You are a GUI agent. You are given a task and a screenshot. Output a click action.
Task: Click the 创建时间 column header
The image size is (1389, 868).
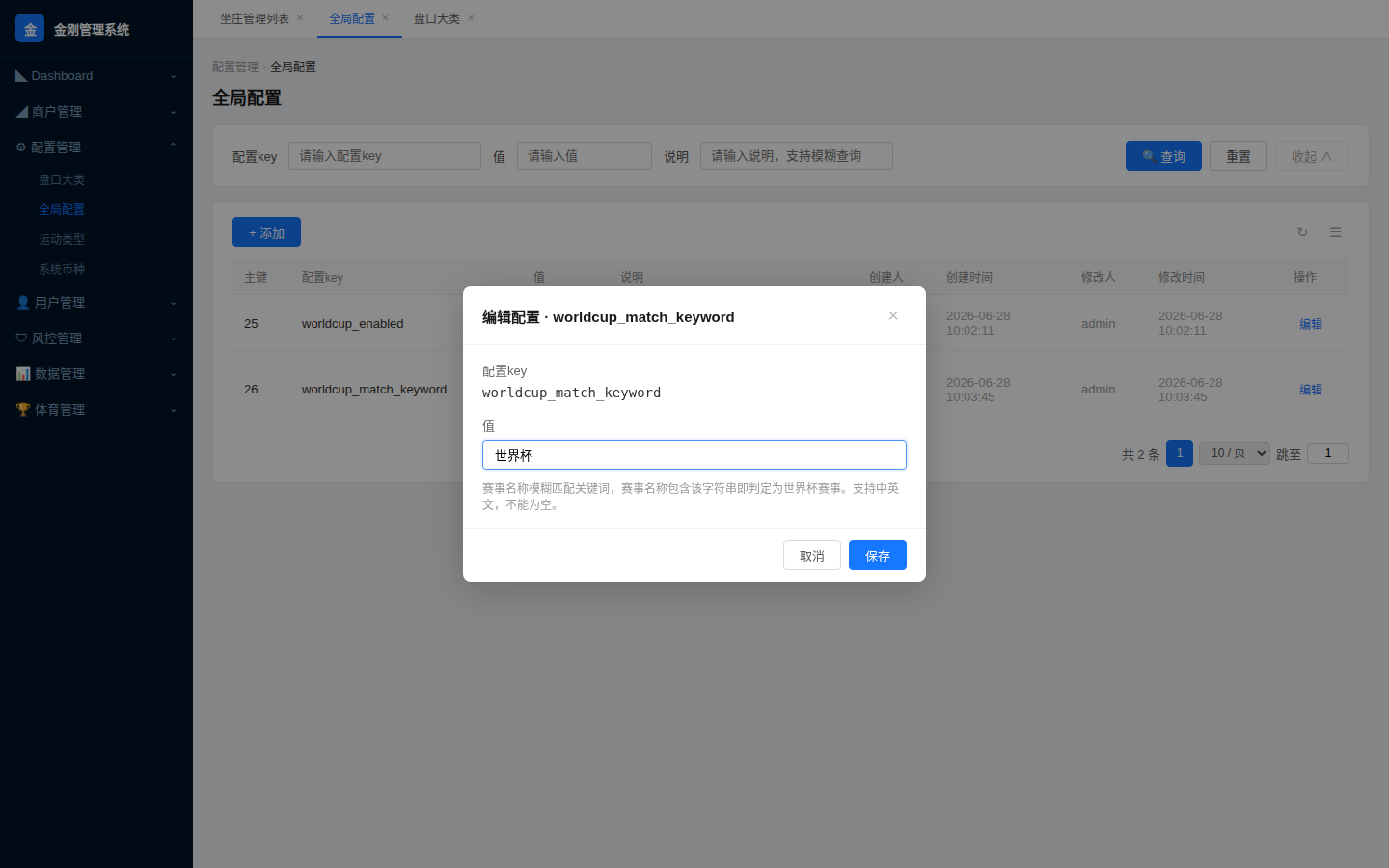pos(969,277)
